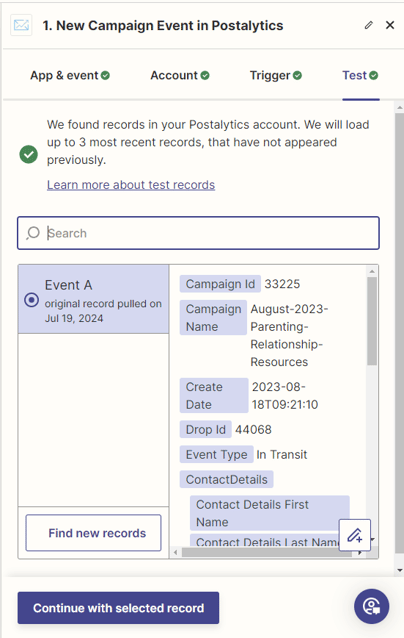This screenshot has width=404, height=638.
Task: Focus the Search records input field
Action: pos(199,233)
